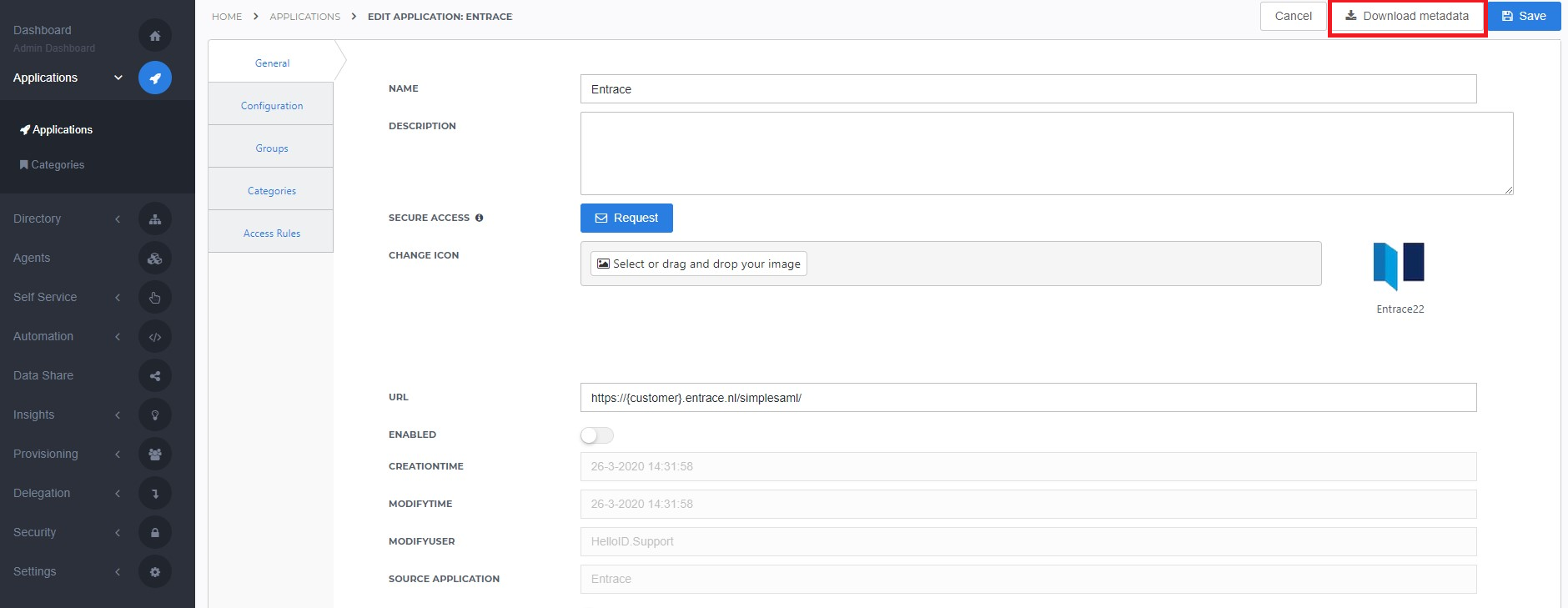Expand the Delegation menu chevron
Image resolution: width=1568 pixels, height=608 pixels.
tap(118, 494)
